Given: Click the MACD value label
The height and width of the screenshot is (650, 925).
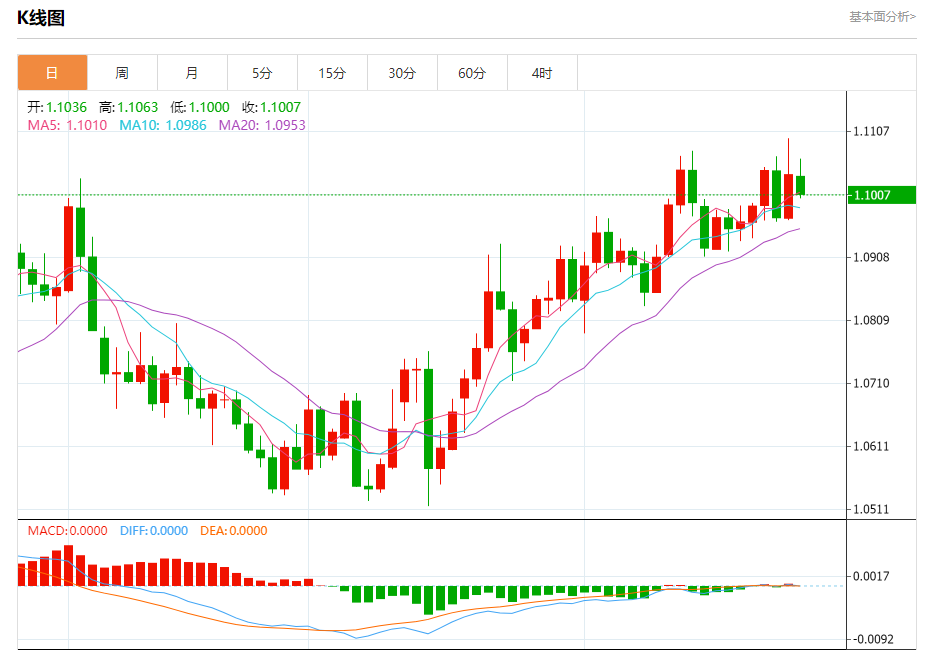Looking at the screenshot, I should coord(67,530).
